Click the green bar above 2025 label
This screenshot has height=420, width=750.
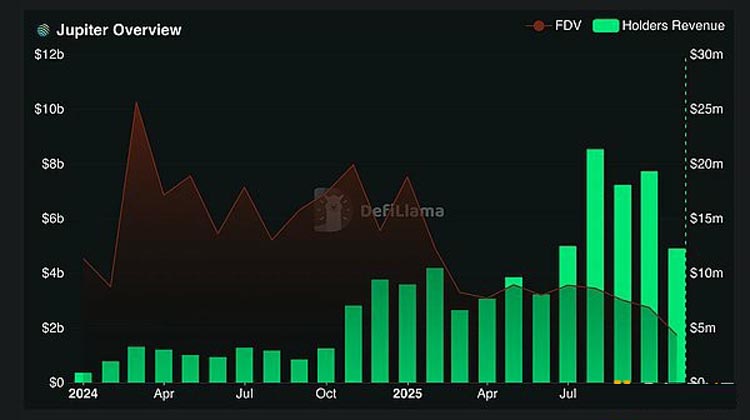pyautogui.click(x=408, y=333)
